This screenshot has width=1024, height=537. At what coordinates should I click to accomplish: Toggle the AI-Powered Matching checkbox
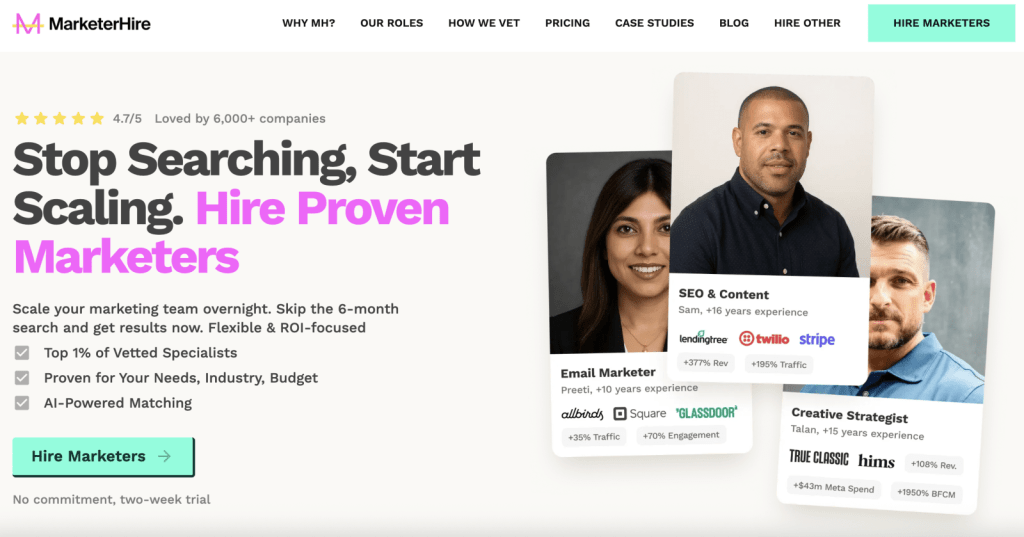tap(22, 402)
